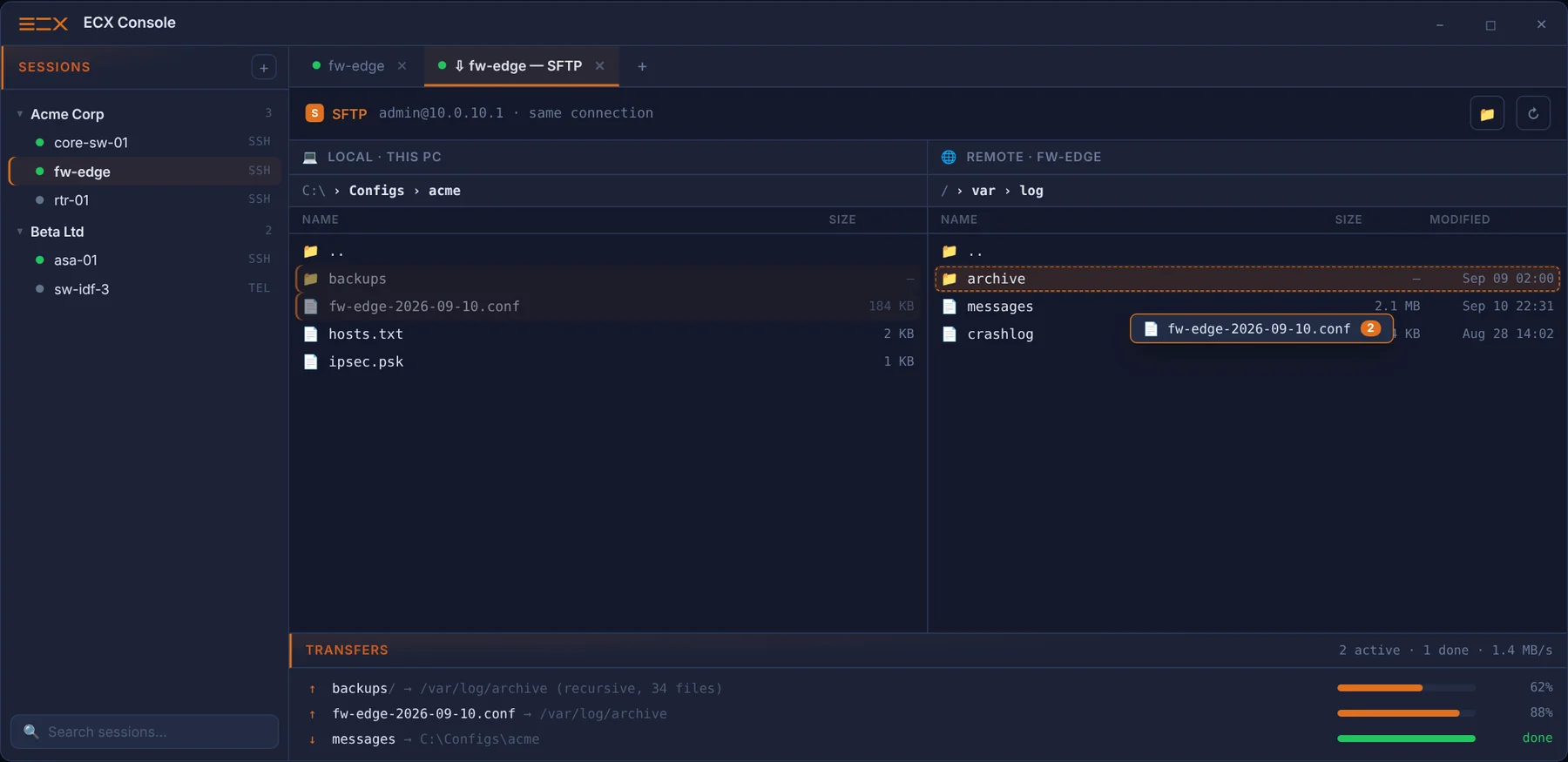Sort remote files by SIZE column
This screenshot has width=1568, height=762.
tap(1348, 219)
